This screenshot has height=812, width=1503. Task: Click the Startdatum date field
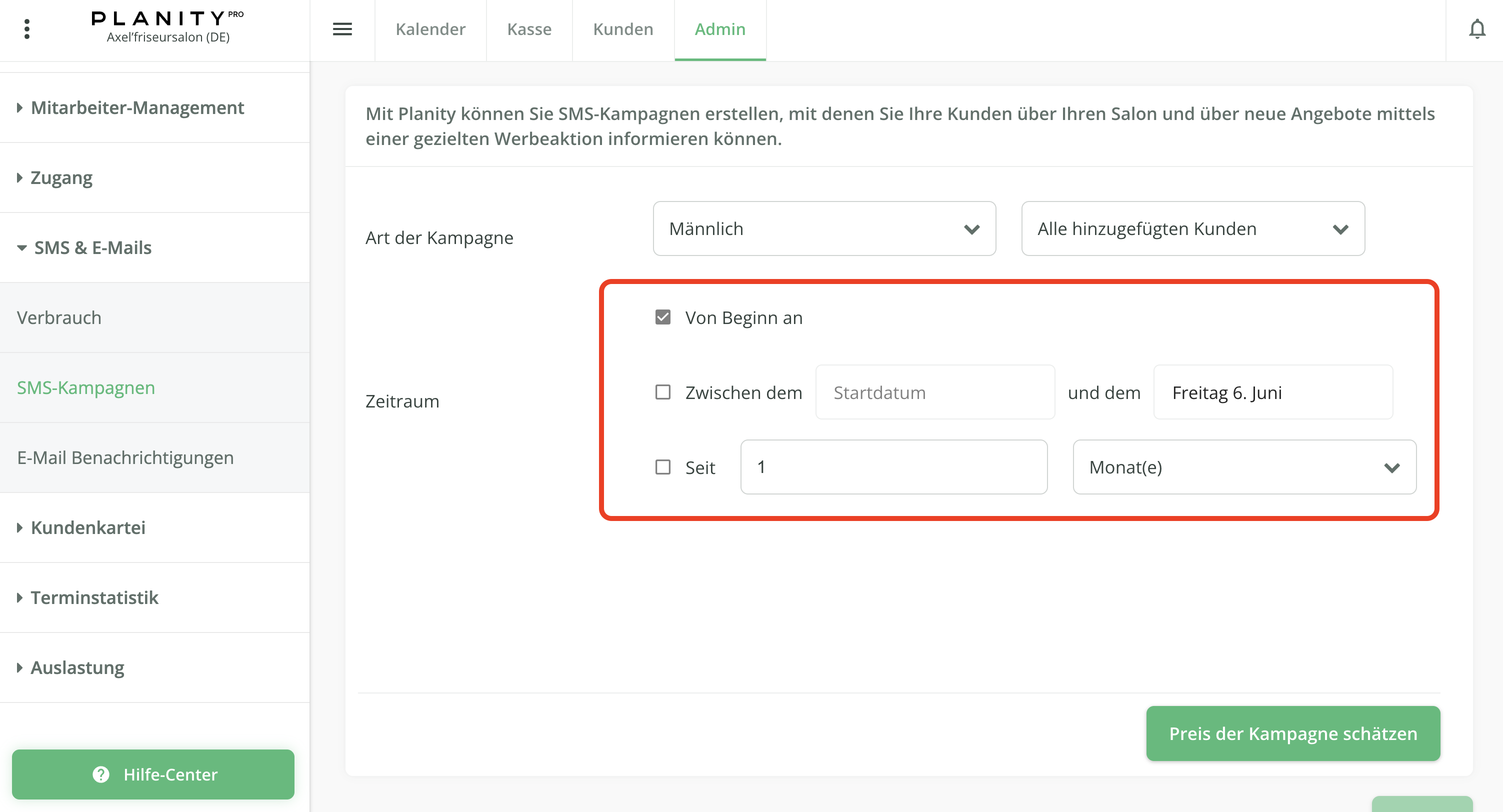click(x=934, y=392)
